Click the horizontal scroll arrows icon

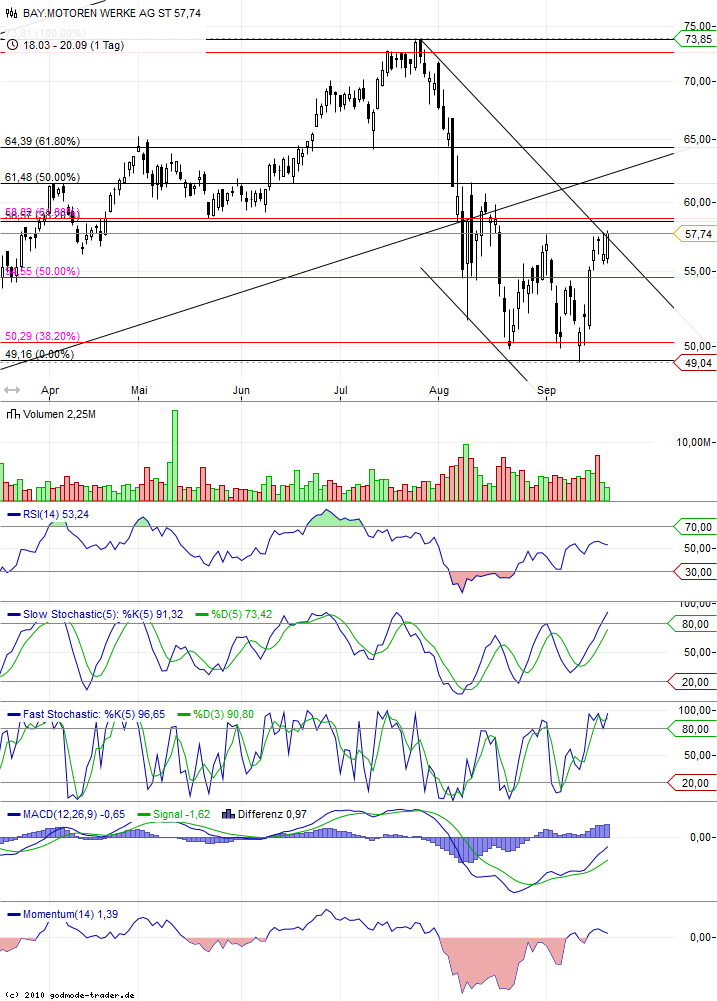tap(12, 390)
